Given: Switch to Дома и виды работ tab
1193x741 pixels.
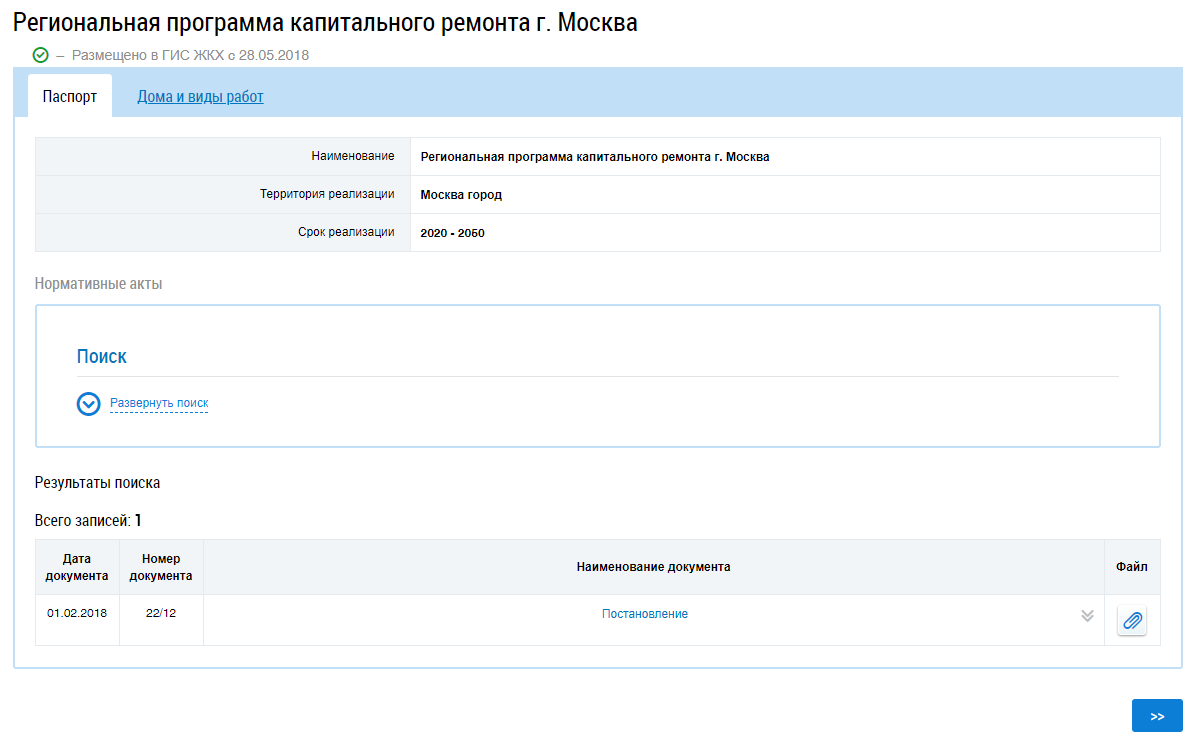Looking at the screenshot, I should click(200, 97).
